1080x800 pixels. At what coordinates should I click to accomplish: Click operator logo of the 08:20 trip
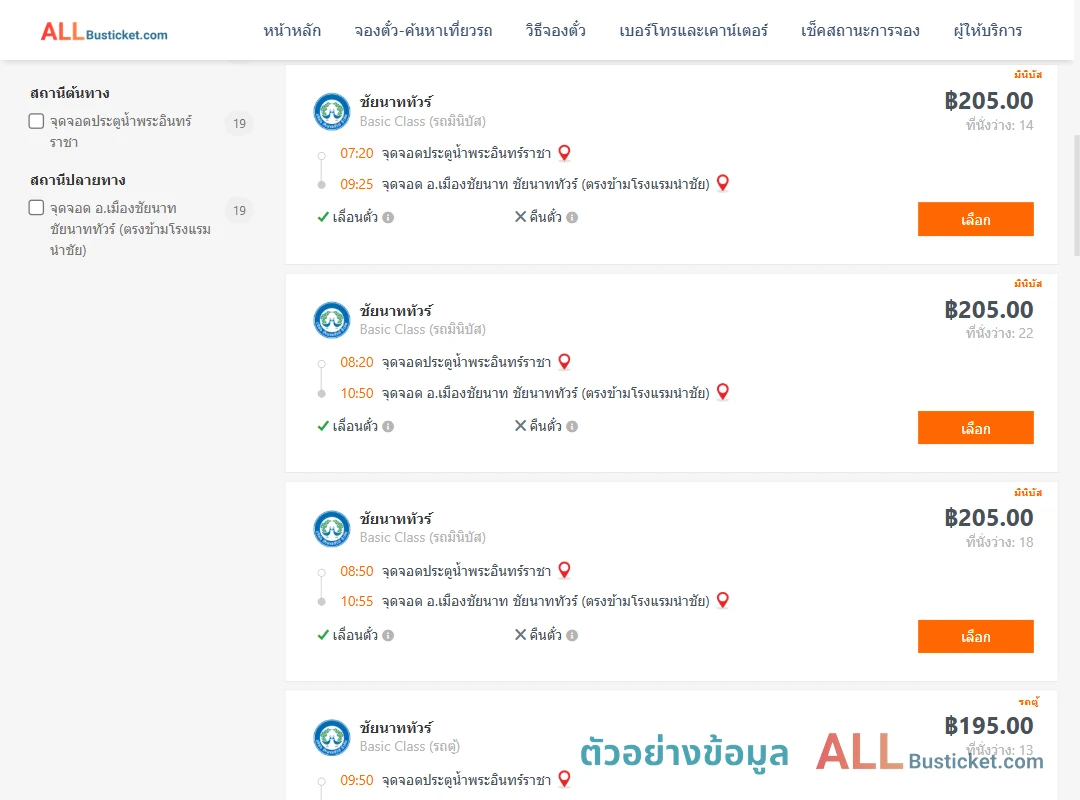click(x=331, y=320)
